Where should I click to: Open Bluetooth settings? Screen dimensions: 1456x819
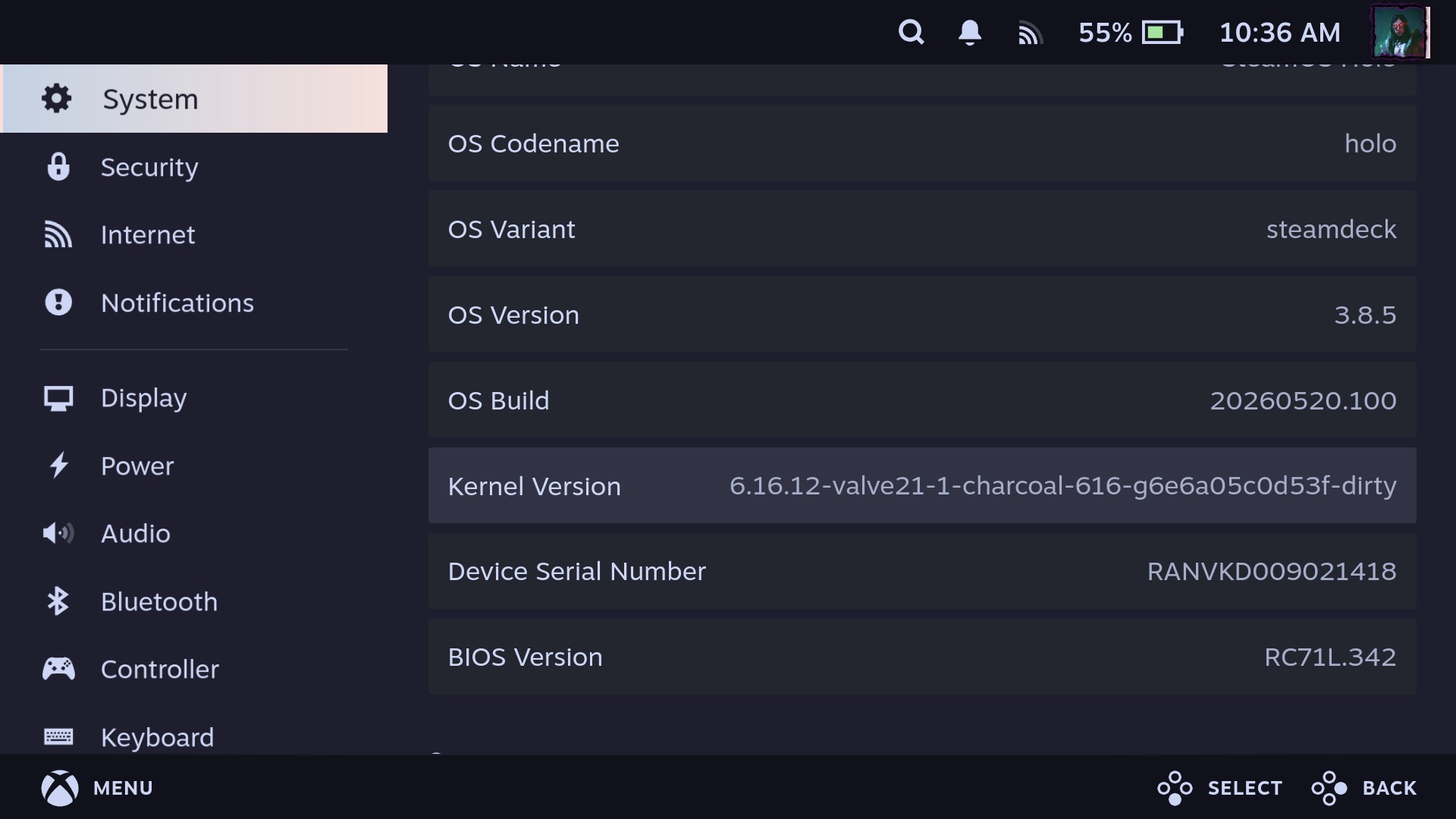click(x=194, y=601)
